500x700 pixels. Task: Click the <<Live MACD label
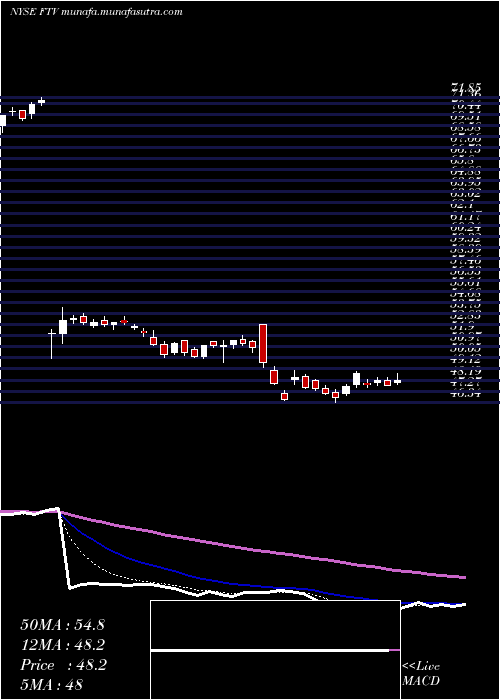[x=421, y=674]
